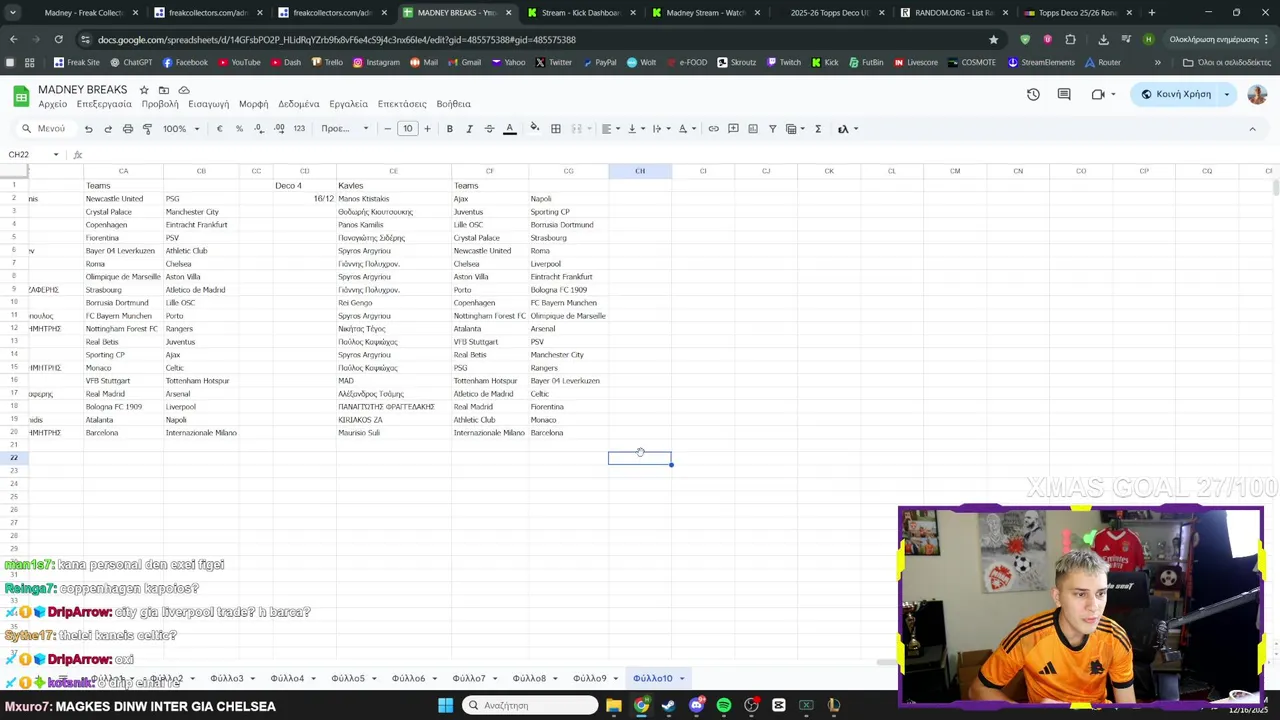Image resolution: width=1280 pixels, height=720 pixels.
Task: Increase font size with plus
Action: click(x=427, y=129)
